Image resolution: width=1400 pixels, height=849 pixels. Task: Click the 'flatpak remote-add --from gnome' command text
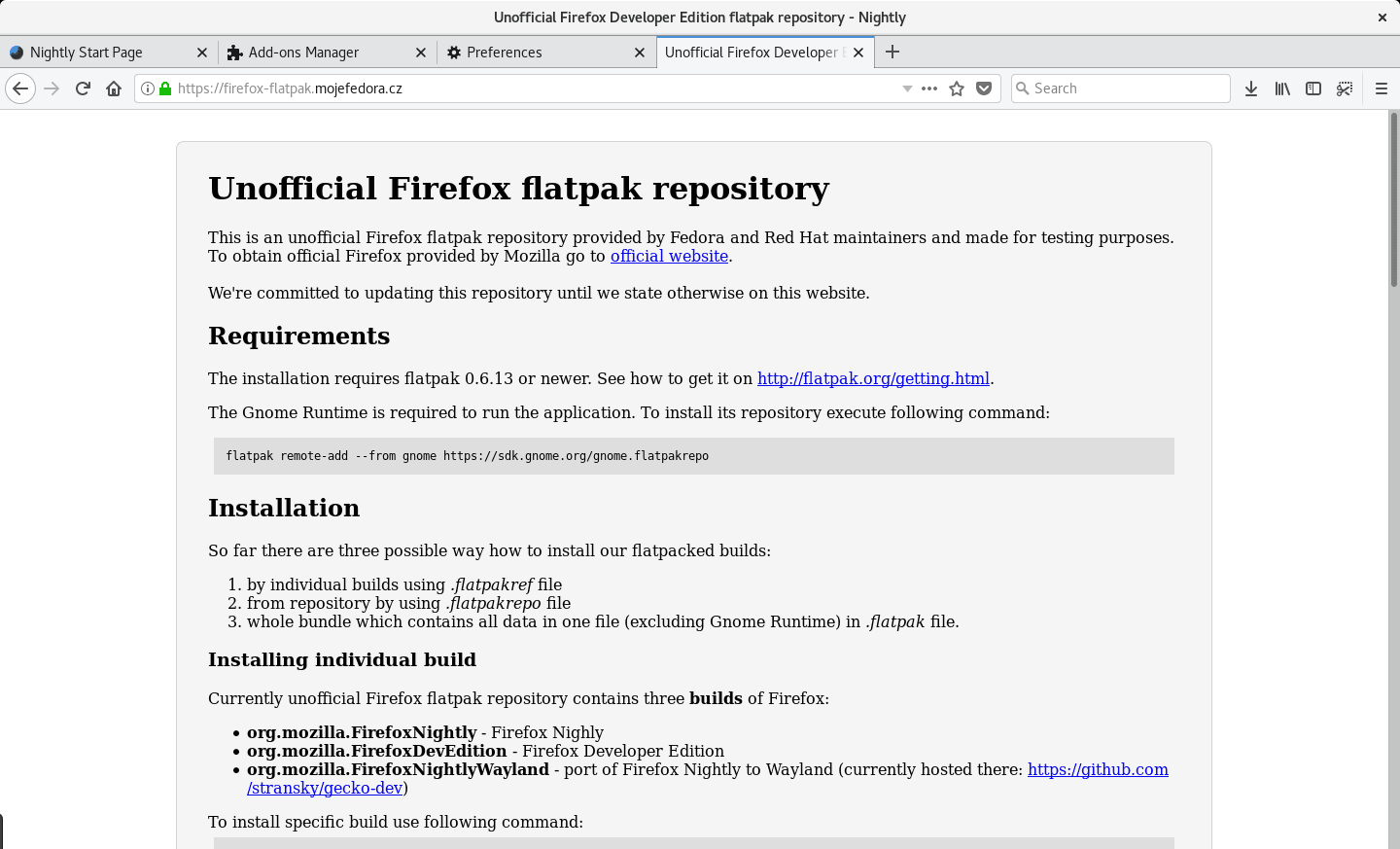[467, 456]
